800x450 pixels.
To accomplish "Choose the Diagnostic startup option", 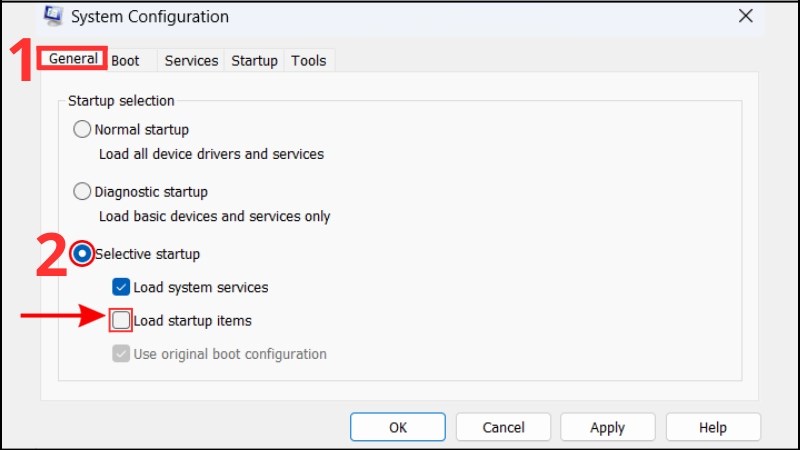I will pyautogui.click(x=82, y=191).
